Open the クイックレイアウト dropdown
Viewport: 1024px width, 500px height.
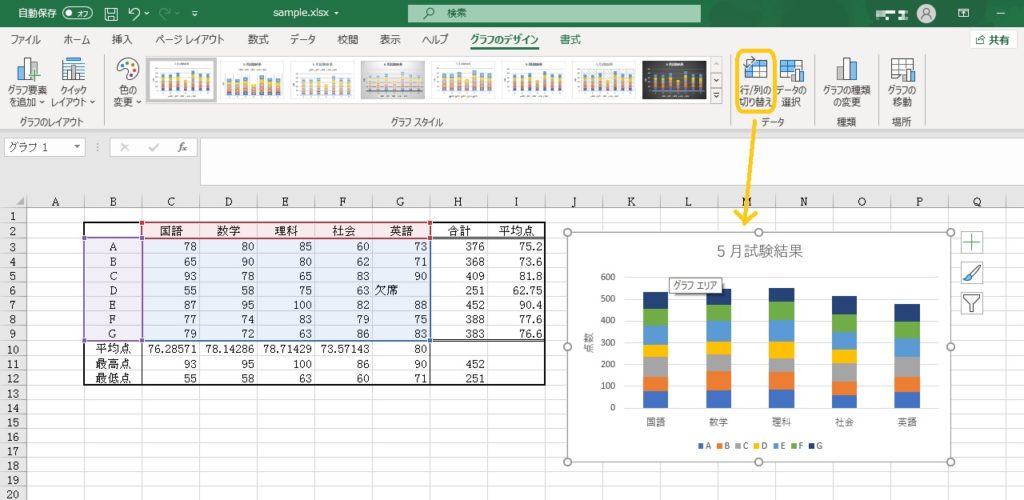pos(74,82)
